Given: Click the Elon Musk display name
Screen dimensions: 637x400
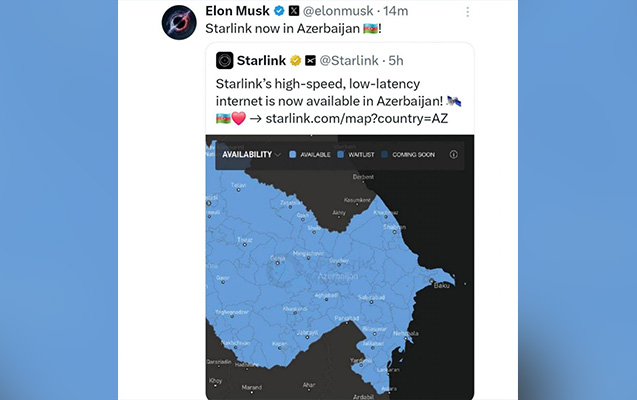Looking at the screenshot, I should [x=237, y=11].
